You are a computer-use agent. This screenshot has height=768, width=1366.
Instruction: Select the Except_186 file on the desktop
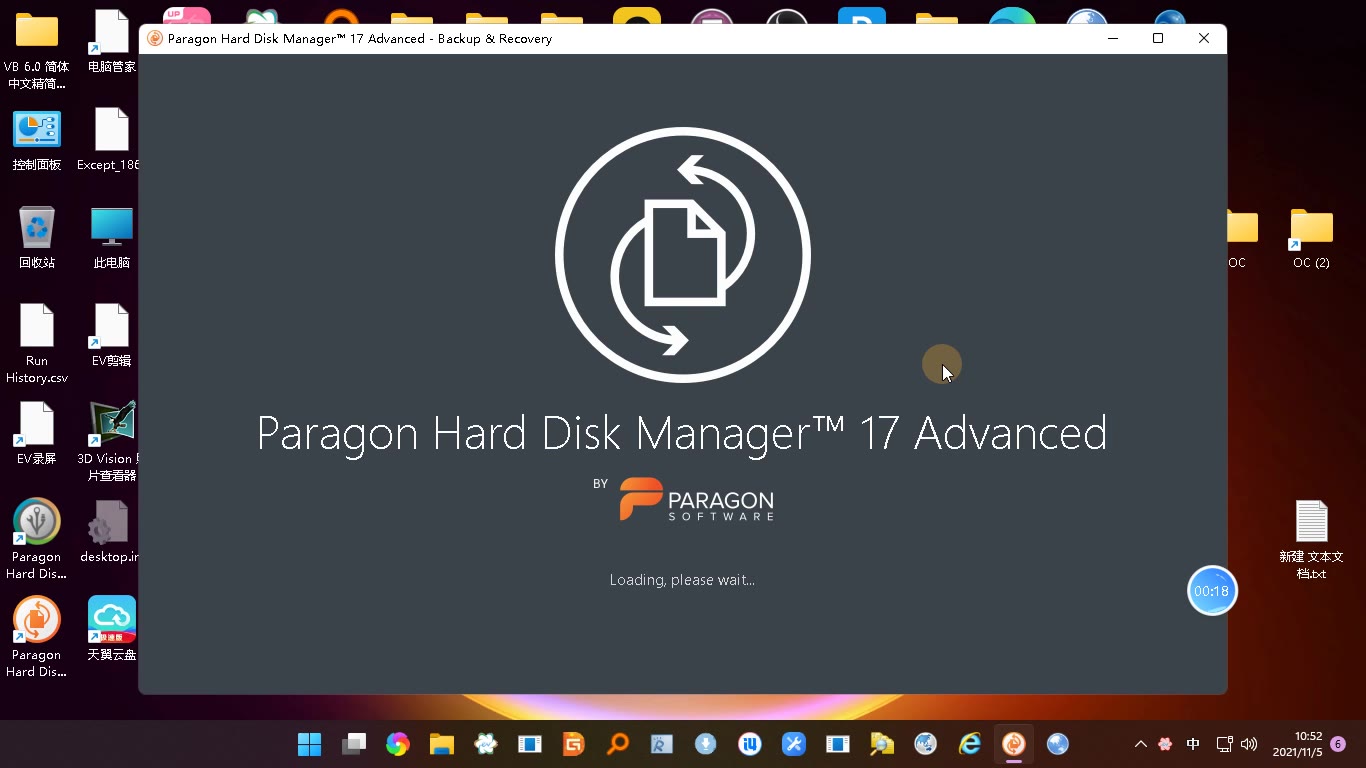[x=110, y=140]
